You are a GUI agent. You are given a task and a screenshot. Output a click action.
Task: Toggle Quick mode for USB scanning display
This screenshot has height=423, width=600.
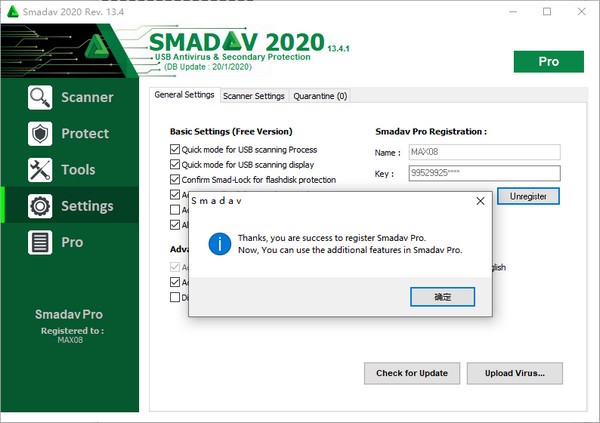pos(175,165)
